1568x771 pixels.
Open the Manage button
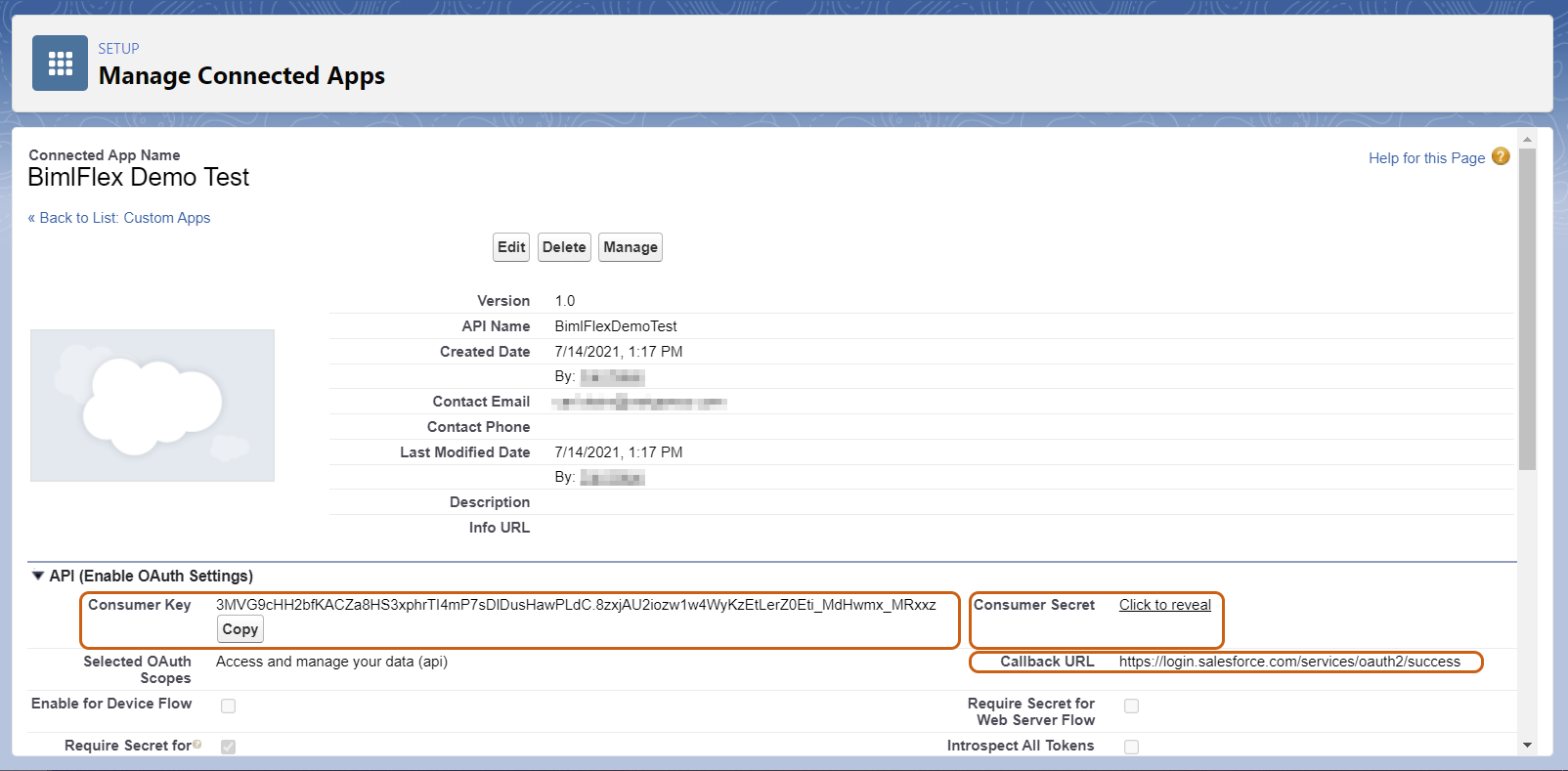coord(631,247)
